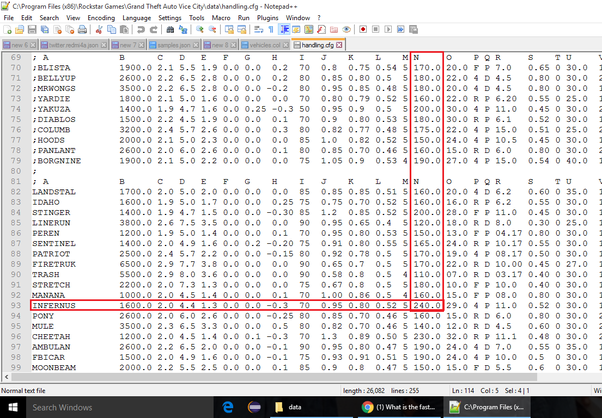Save the current recorded macro icon
This screenshot has width=602, height=418.
pyautogui.click(x=413, y=30)
